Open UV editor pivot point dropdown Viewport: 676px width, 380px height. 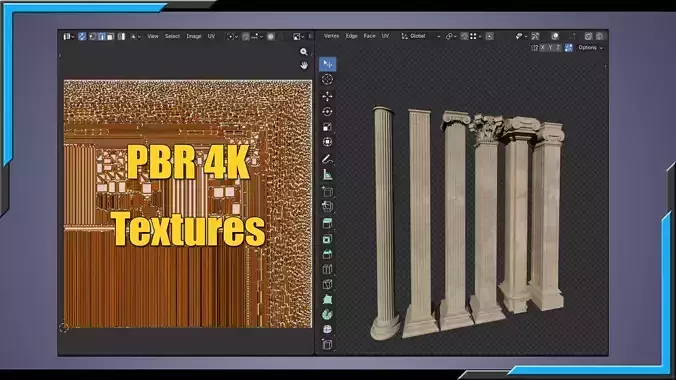click(232, 37)
